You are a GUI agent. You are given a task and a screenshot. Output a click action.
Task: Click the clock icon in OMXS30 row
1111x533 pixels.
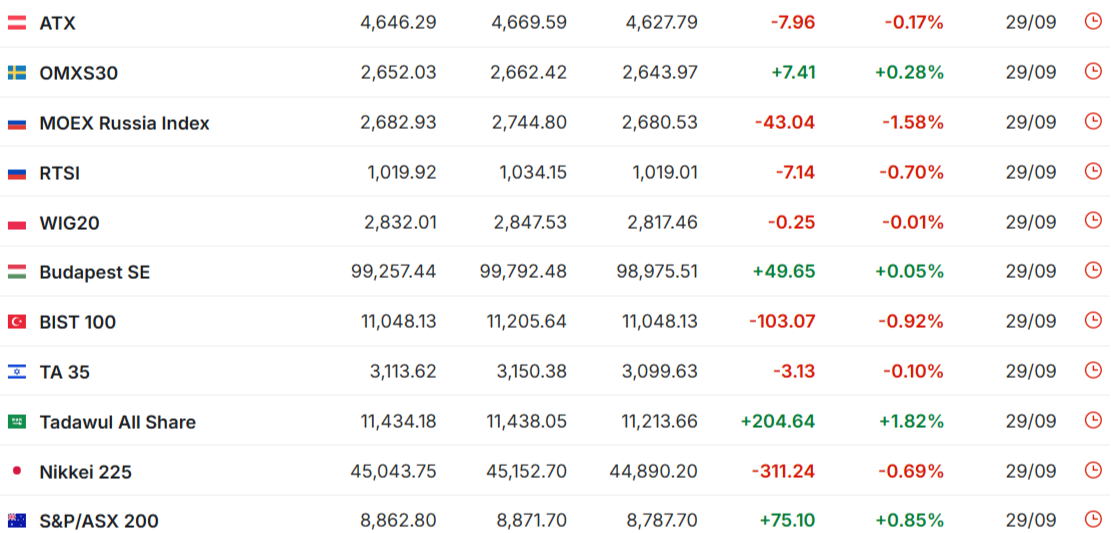pyautogui.click(x=1093, y=71)
